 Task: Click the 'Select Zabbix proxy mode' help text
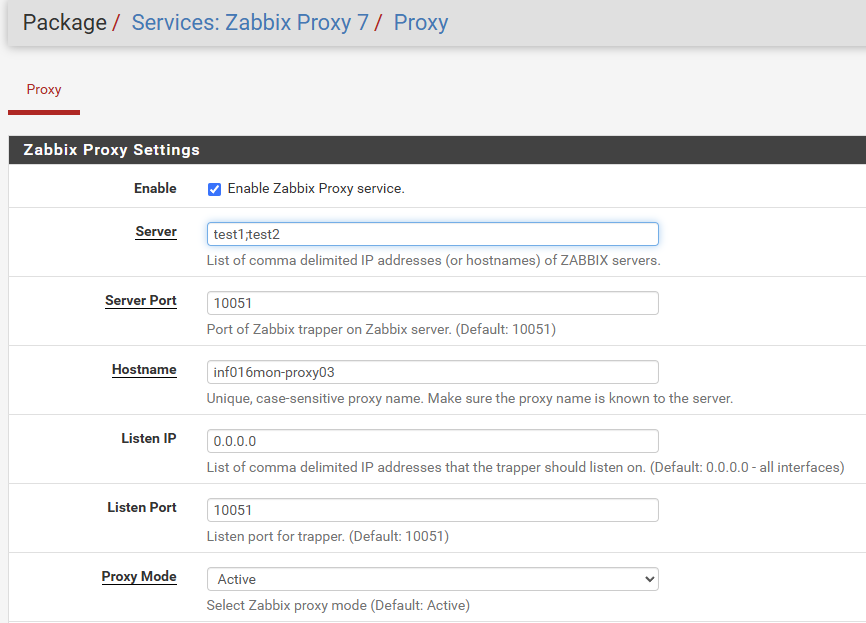click(338, 605)
